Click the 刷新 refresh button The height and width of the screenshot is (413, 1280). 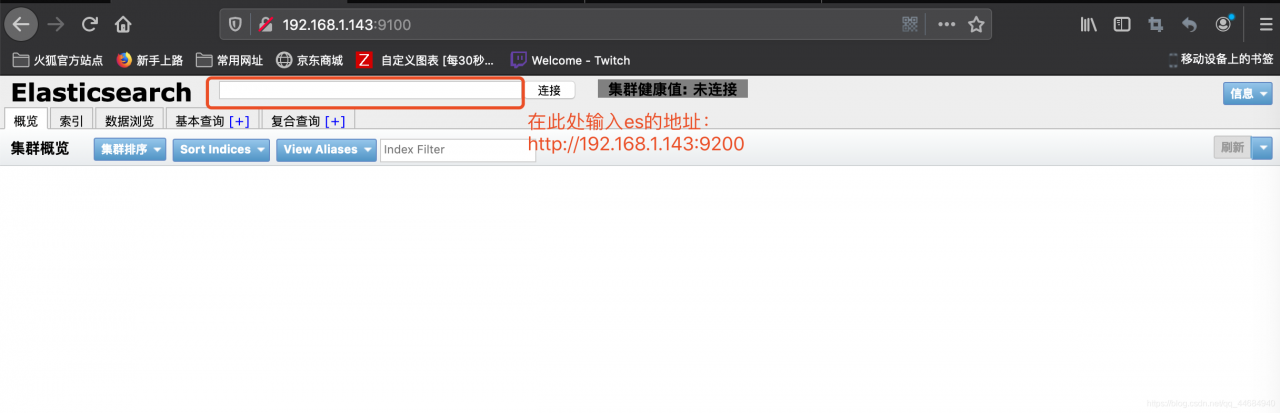pyautogui.click(x=1232, y=148)
